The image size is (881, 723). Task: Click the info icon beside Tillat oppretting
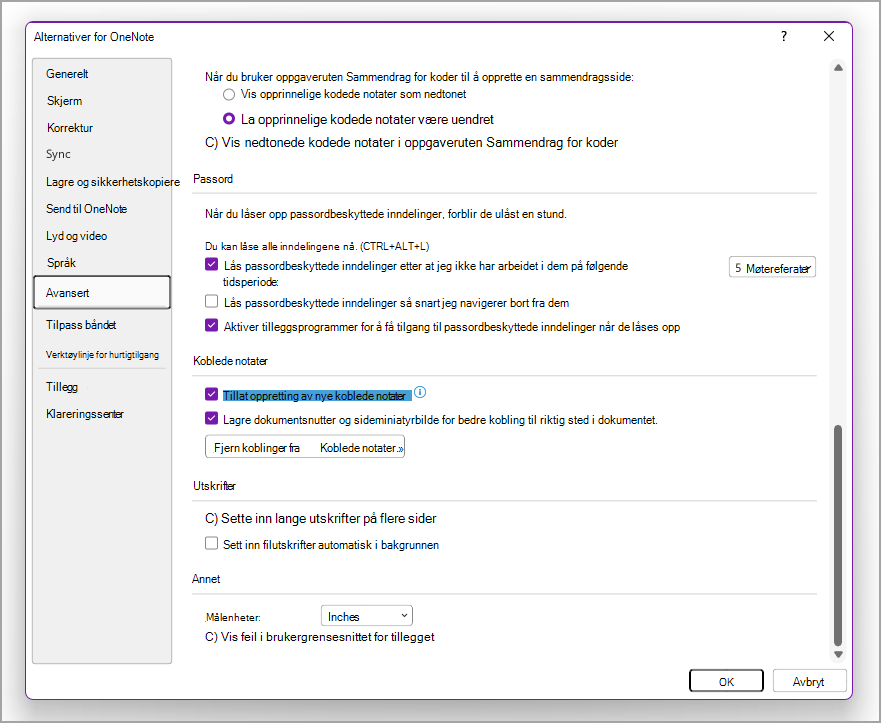pos(420,393)
